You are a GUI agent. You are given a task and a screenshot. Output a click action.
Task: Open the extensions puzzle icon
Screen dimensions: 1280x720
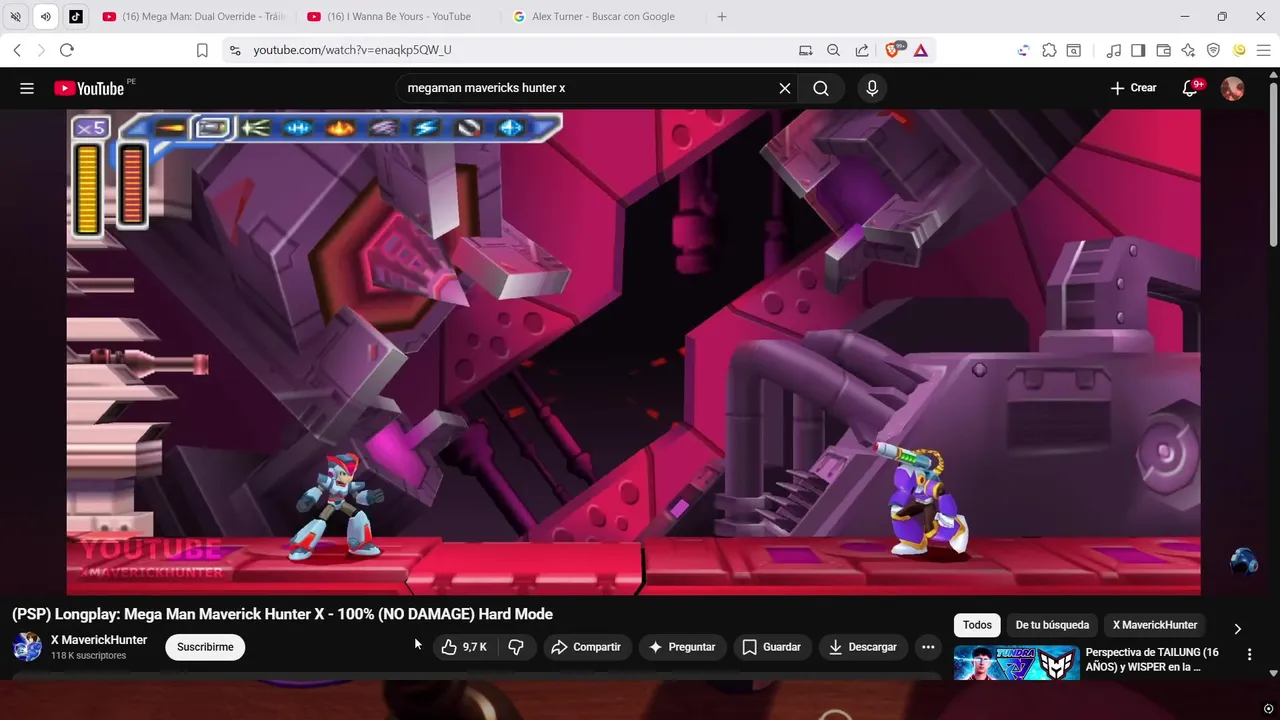(x=1049, y=50)
